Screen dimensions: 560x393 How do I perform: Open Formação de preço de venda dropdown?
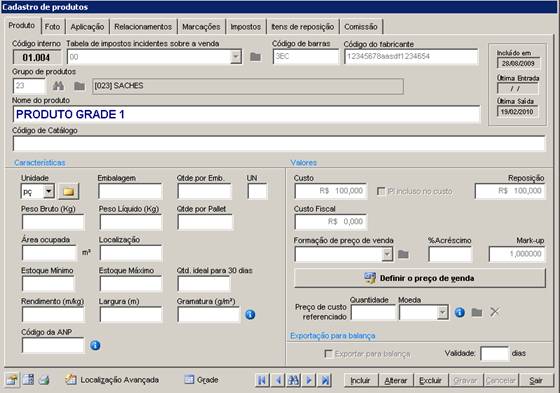387,254
